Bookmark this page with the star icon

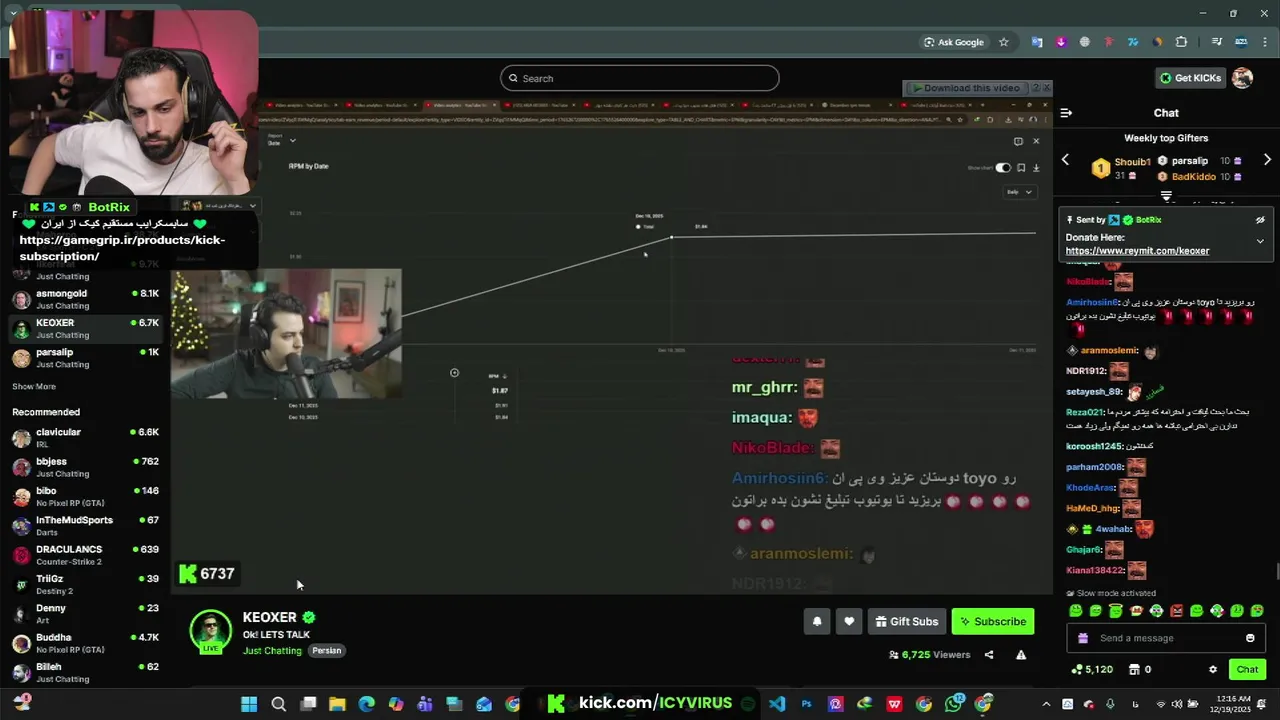pos(1004,42)
